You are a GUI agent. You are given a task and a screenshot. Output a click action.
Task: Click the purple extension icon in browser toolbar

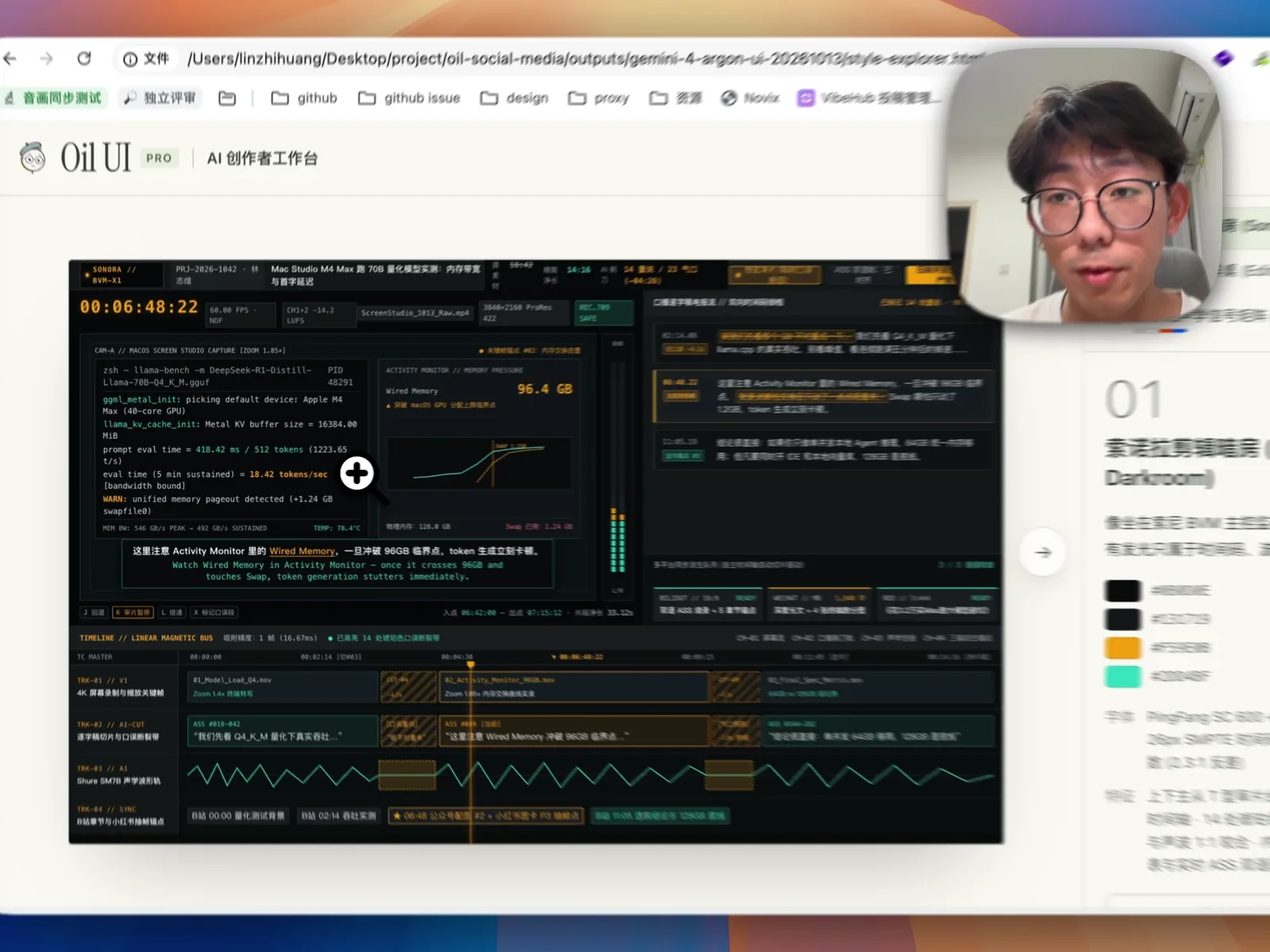tap(1223, 58)
